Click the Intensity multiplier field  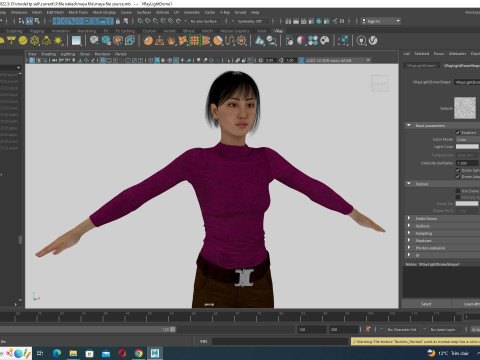tap(467, 163)
